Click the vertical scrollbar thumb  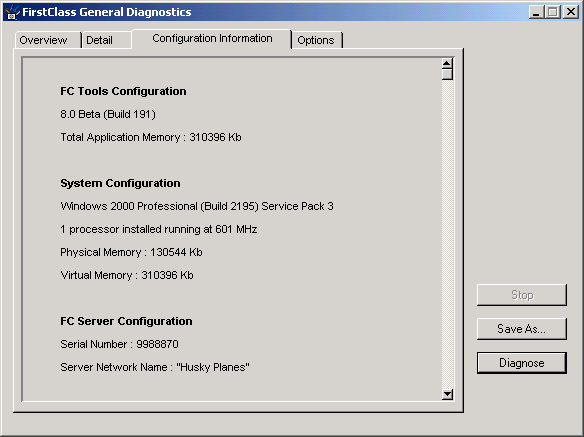447,75
